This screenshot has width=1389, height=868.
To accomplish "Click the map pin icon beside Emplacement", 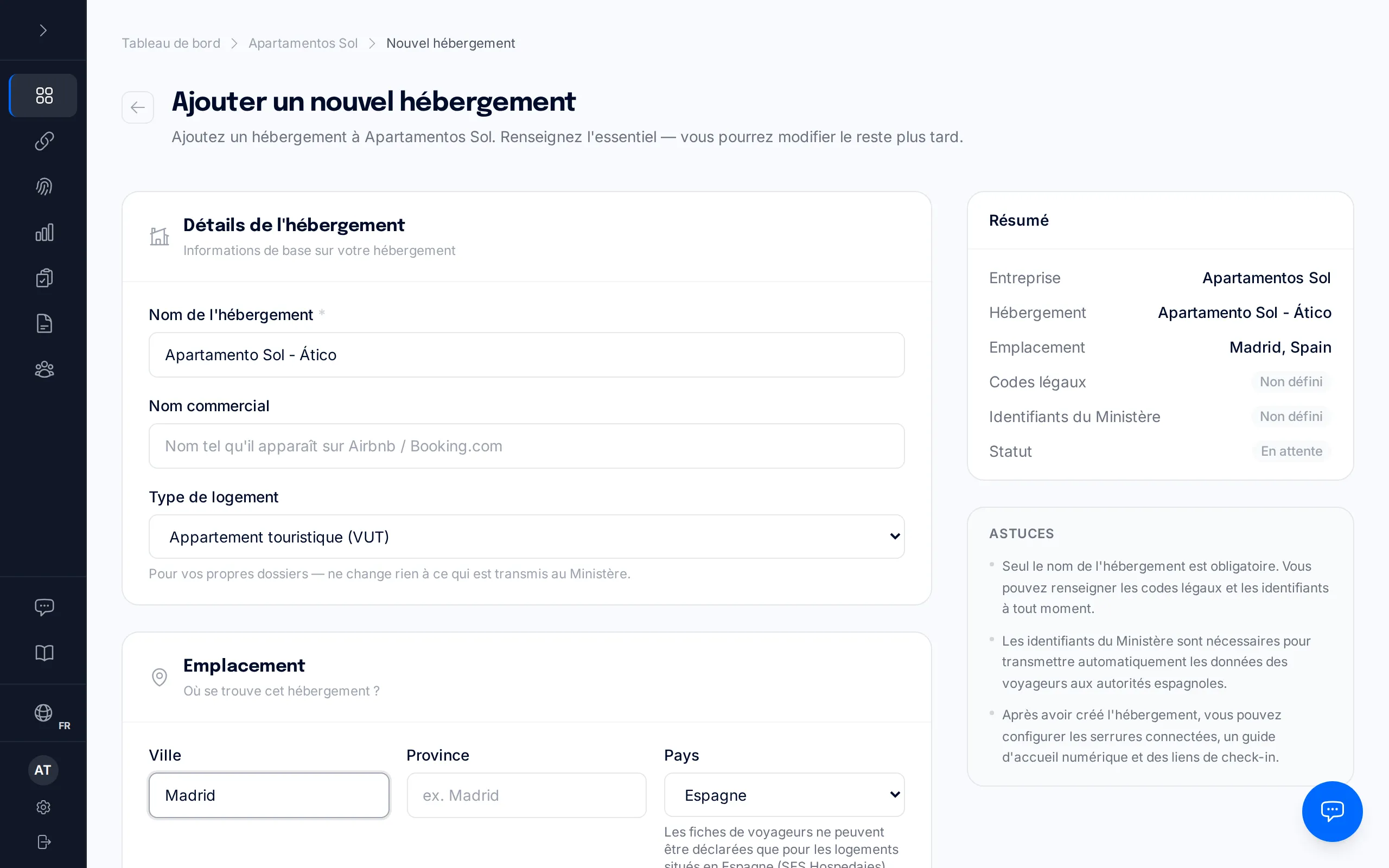I will [160, 678].
